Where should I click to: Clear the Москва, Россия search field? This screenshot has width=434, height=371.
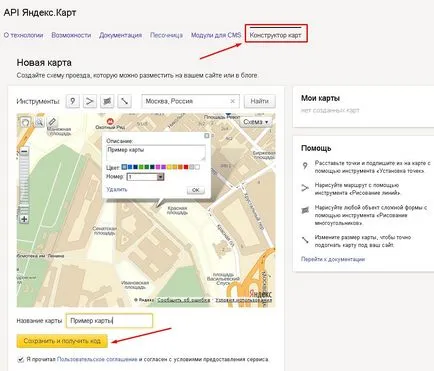point(233,101)
